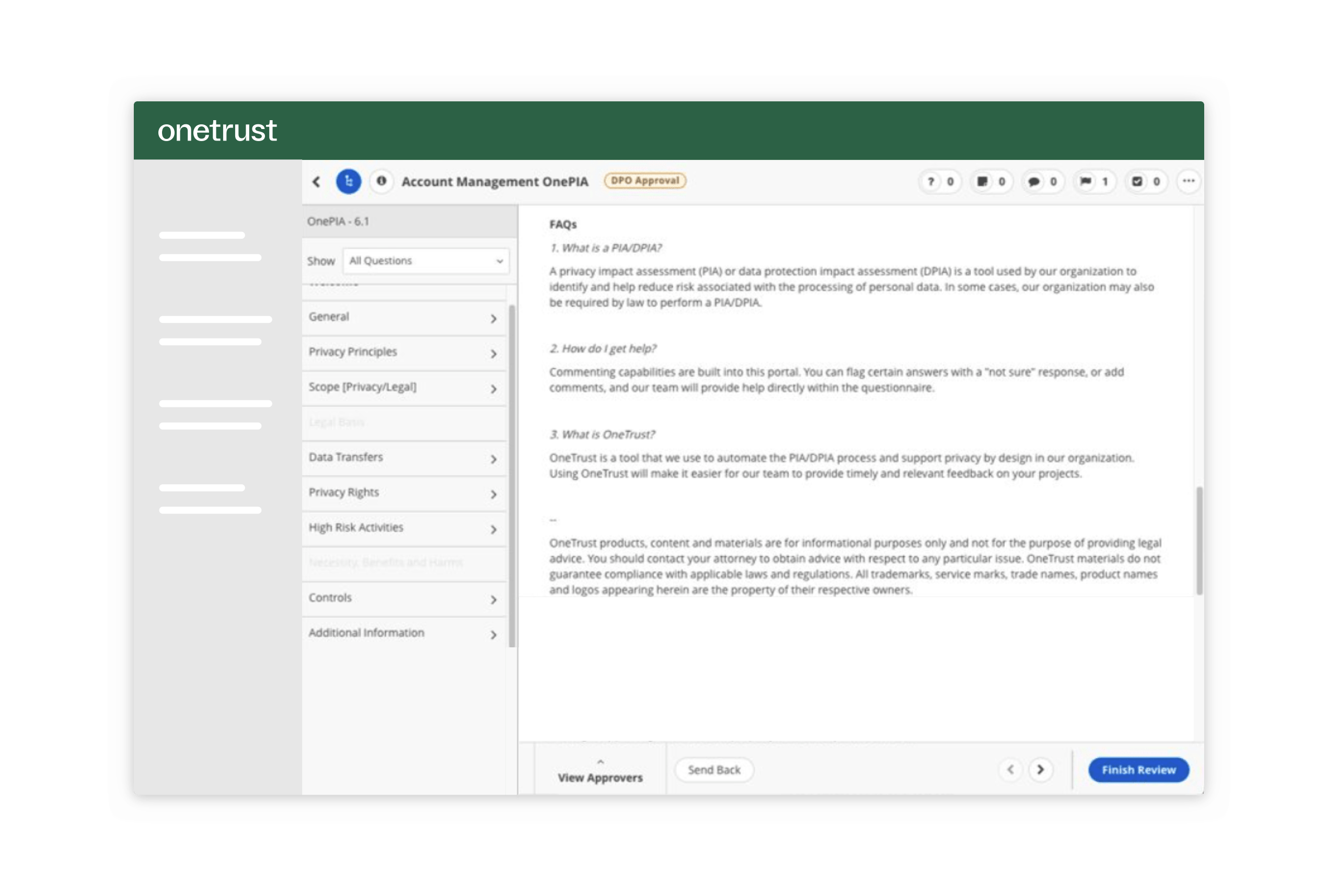The image size is (1338, 896).
Task: Click the OnePIA - 6.1 template label
Action: pyautogui.click(x=338, y=221)
